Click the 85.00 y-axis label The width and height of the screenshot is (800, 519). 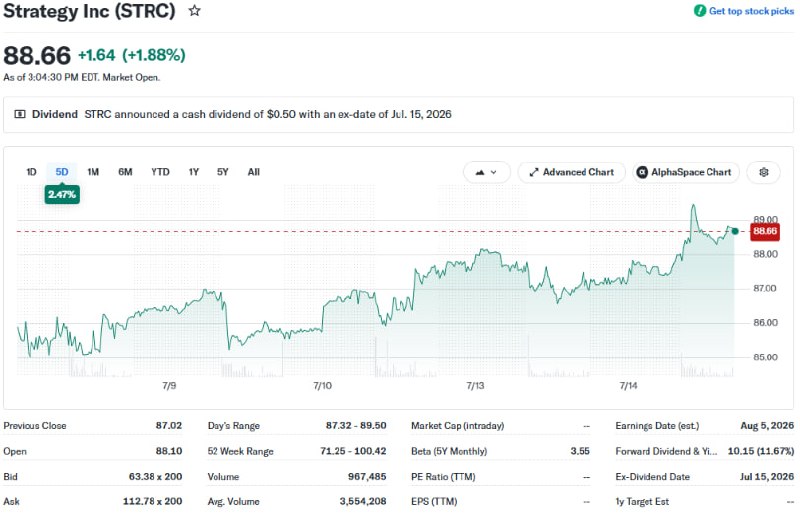(x=765, y=357)
